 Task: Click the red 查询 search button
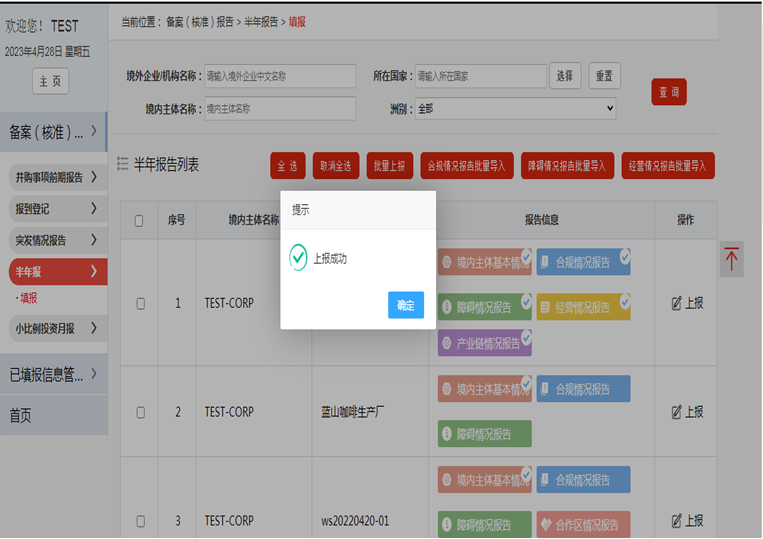click(669, 92)
